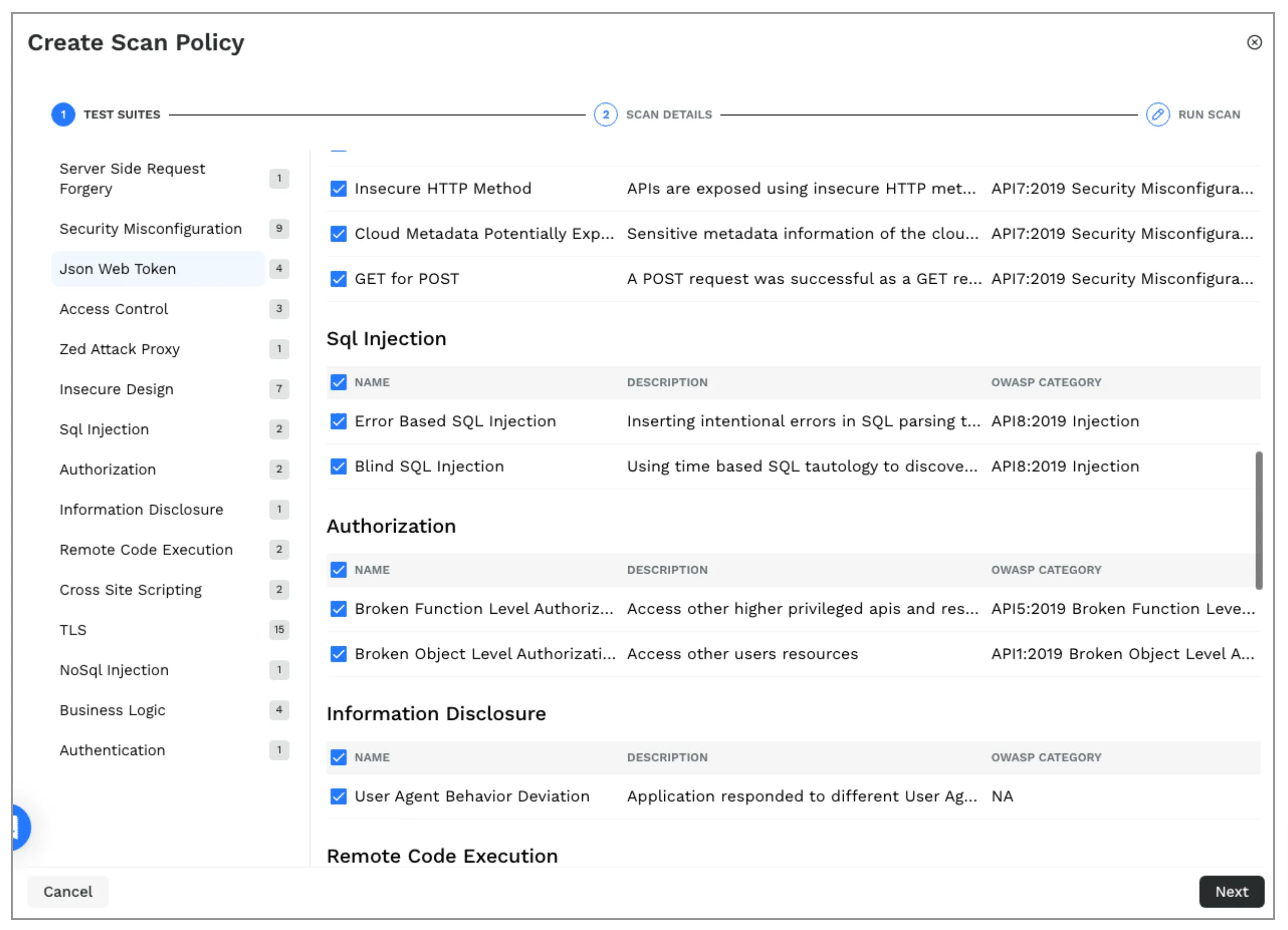This screenshot has width=1288, height=930.
Task: Click Insecure Design count badge 7
Action: coord(279,389)
